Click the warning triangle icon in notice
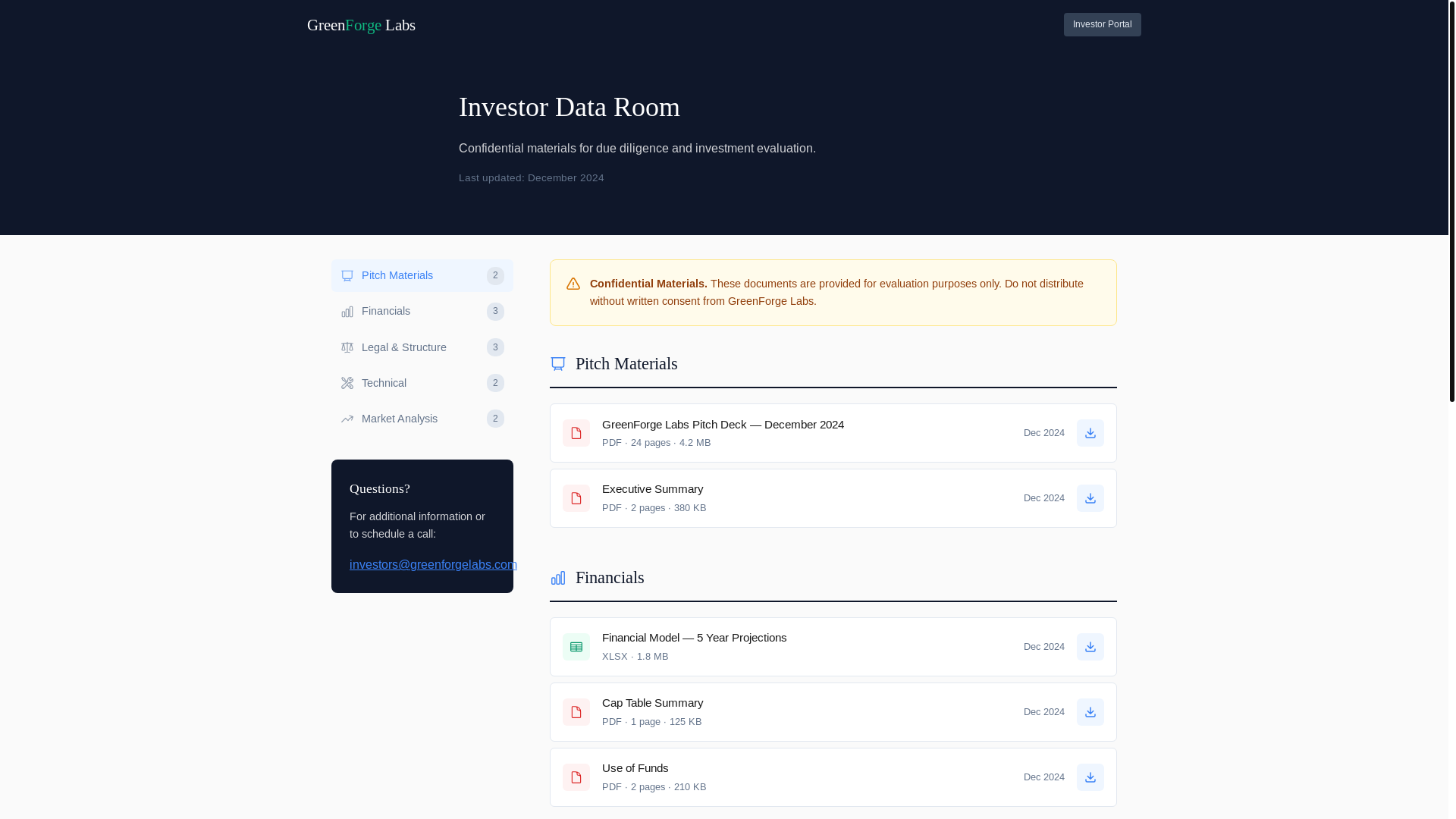This screenshot has height=819, width=1456. (x=573, y=284)
